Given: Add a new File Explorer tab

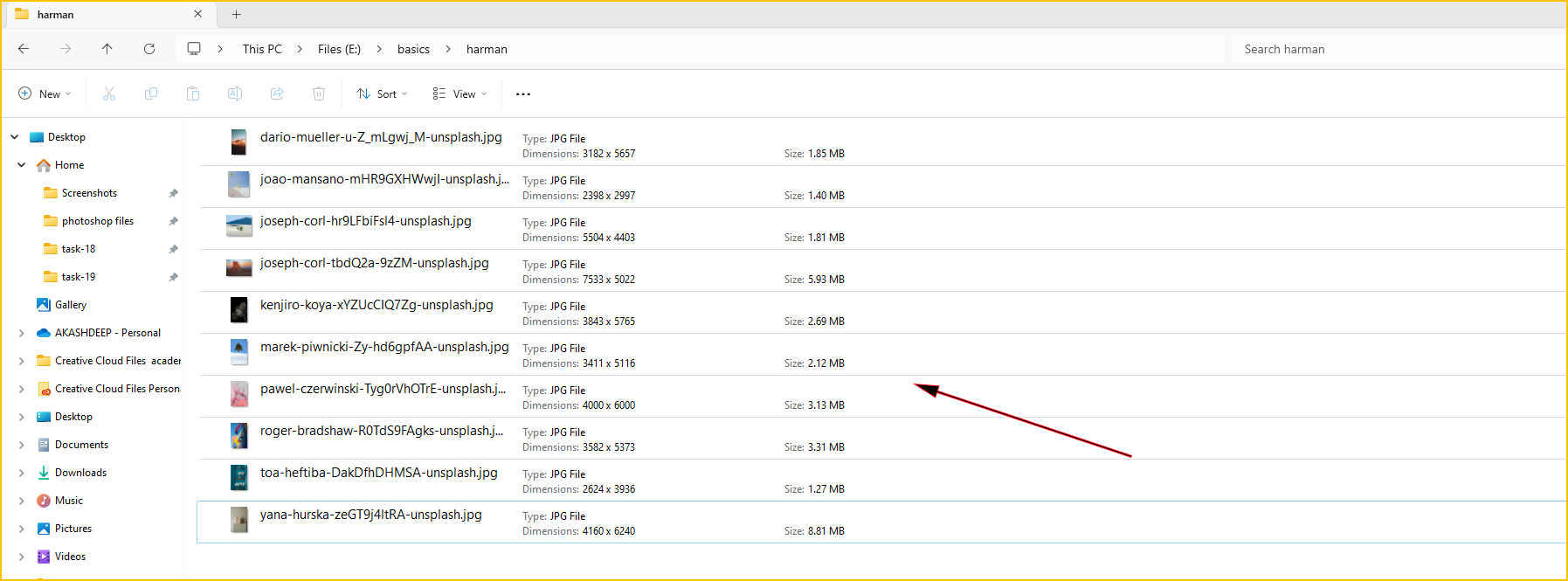Looking at the screenshot, I should pyautogui.click(x=236, y=14).
